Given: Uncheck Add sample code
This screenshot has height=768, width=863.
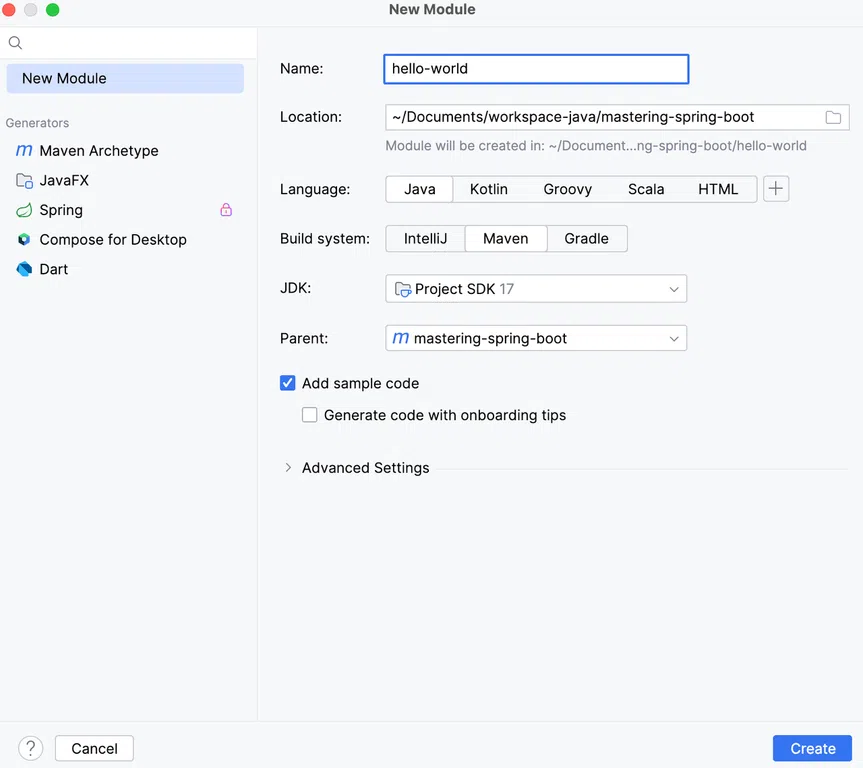Looking at the screenshot, I should click(x=287, y=383).
